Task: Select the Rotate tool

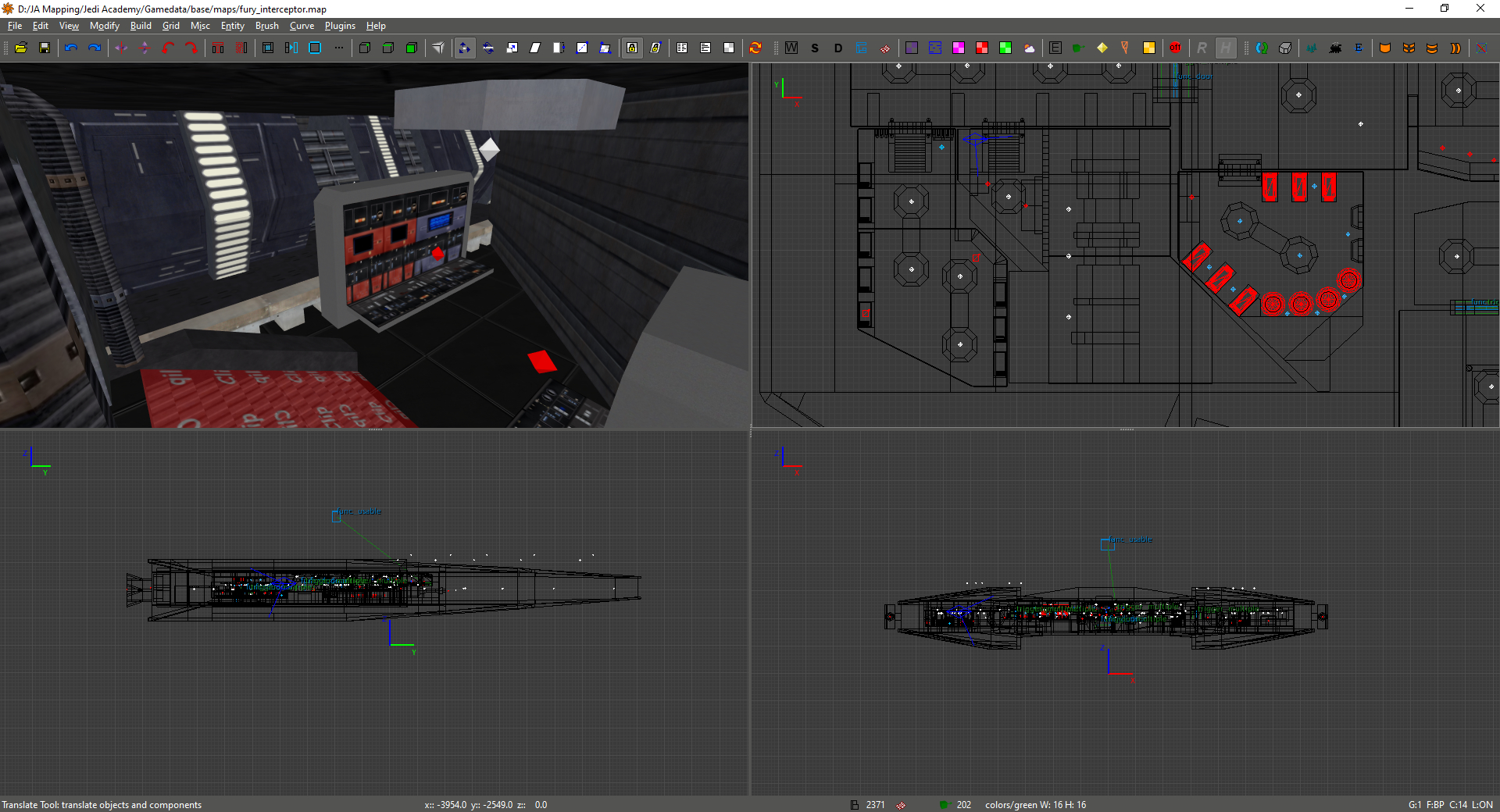Action: pyautogui.click(x=488, y=48)
